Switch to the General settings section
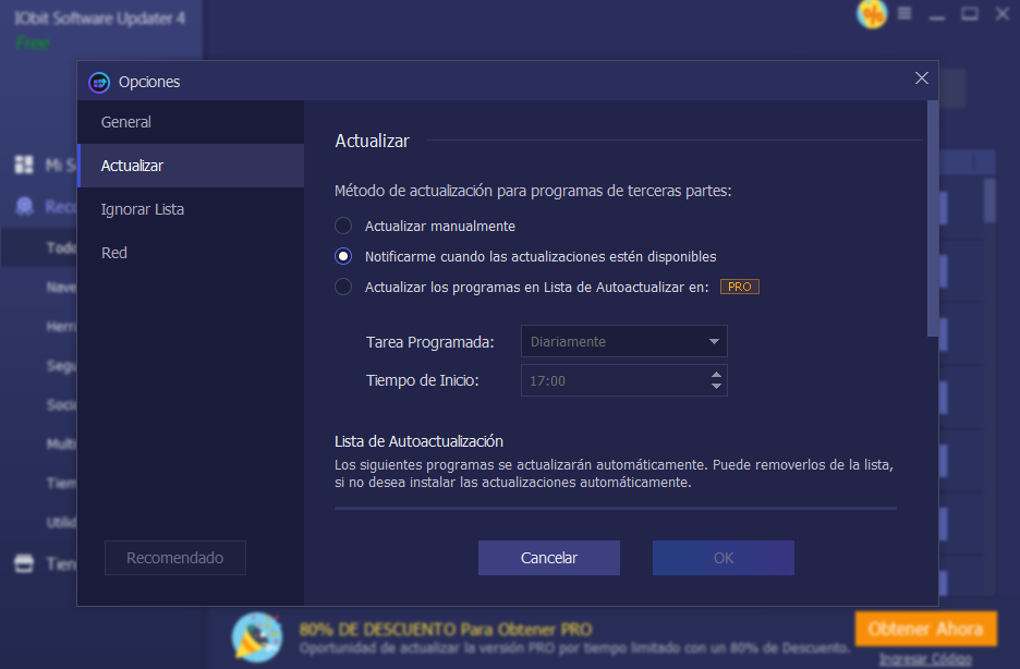The height and width of the screenshot is (669, 1020). tap(126, 121)
